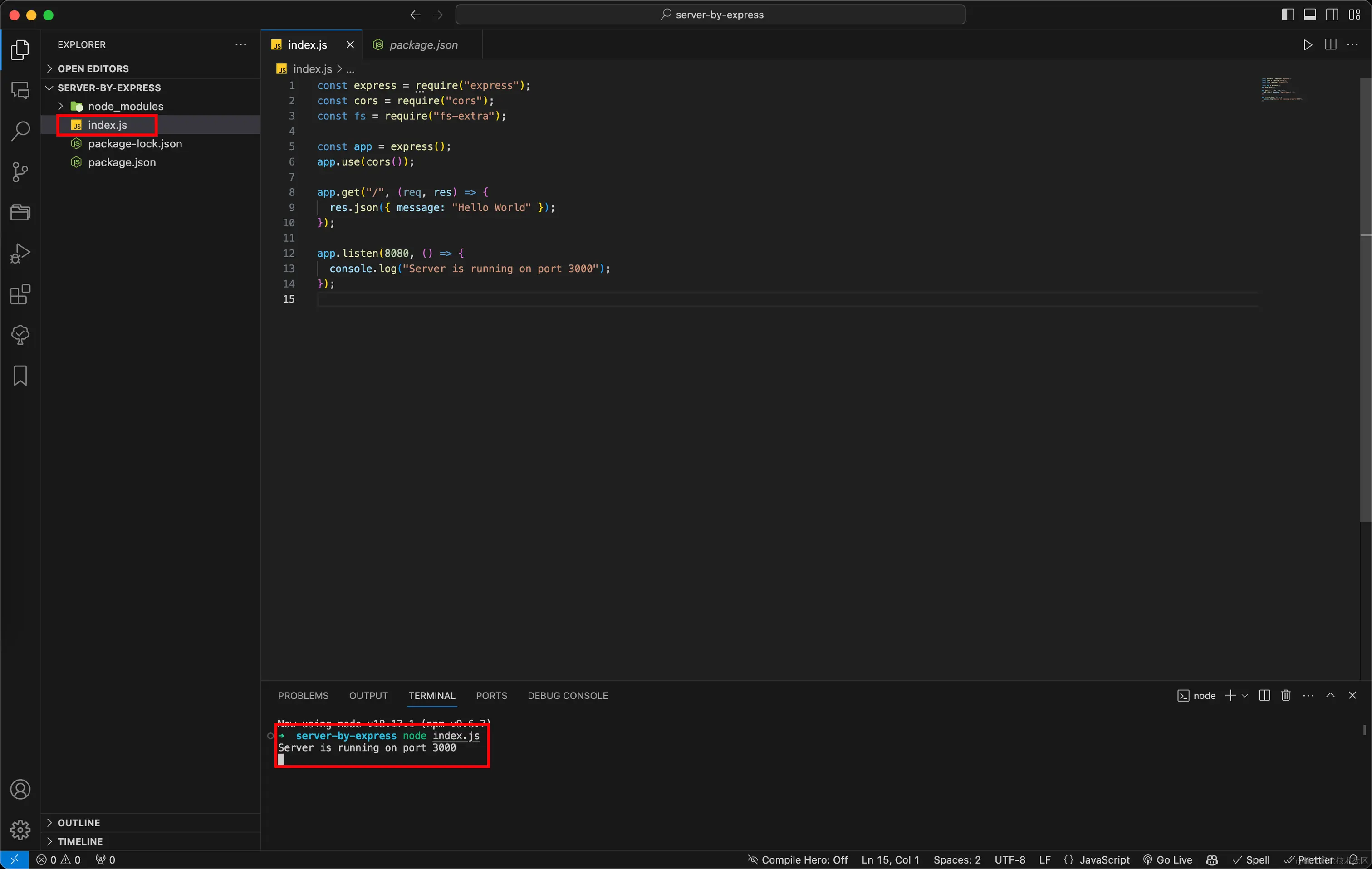
Task: Open the Accounts menu icon
Action: point(20,789)
